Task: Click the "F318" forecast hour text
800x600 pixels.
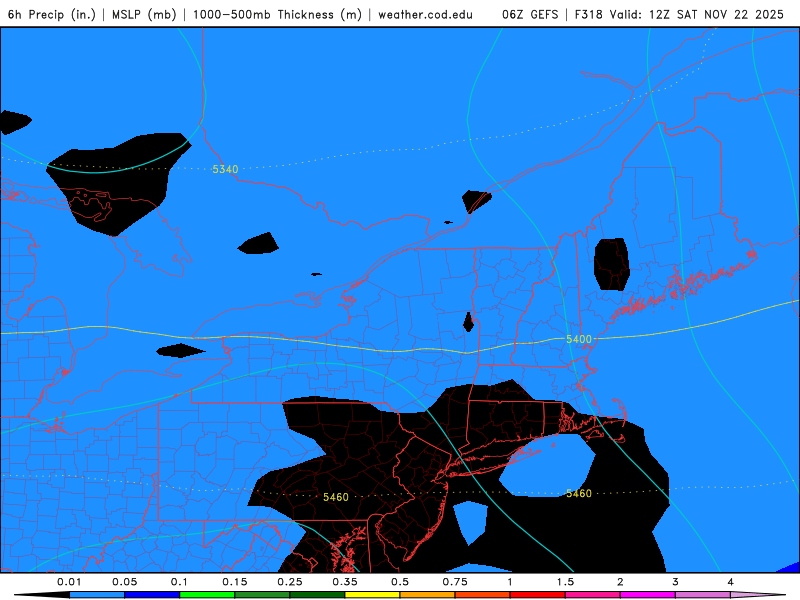Action: point(588,14)
